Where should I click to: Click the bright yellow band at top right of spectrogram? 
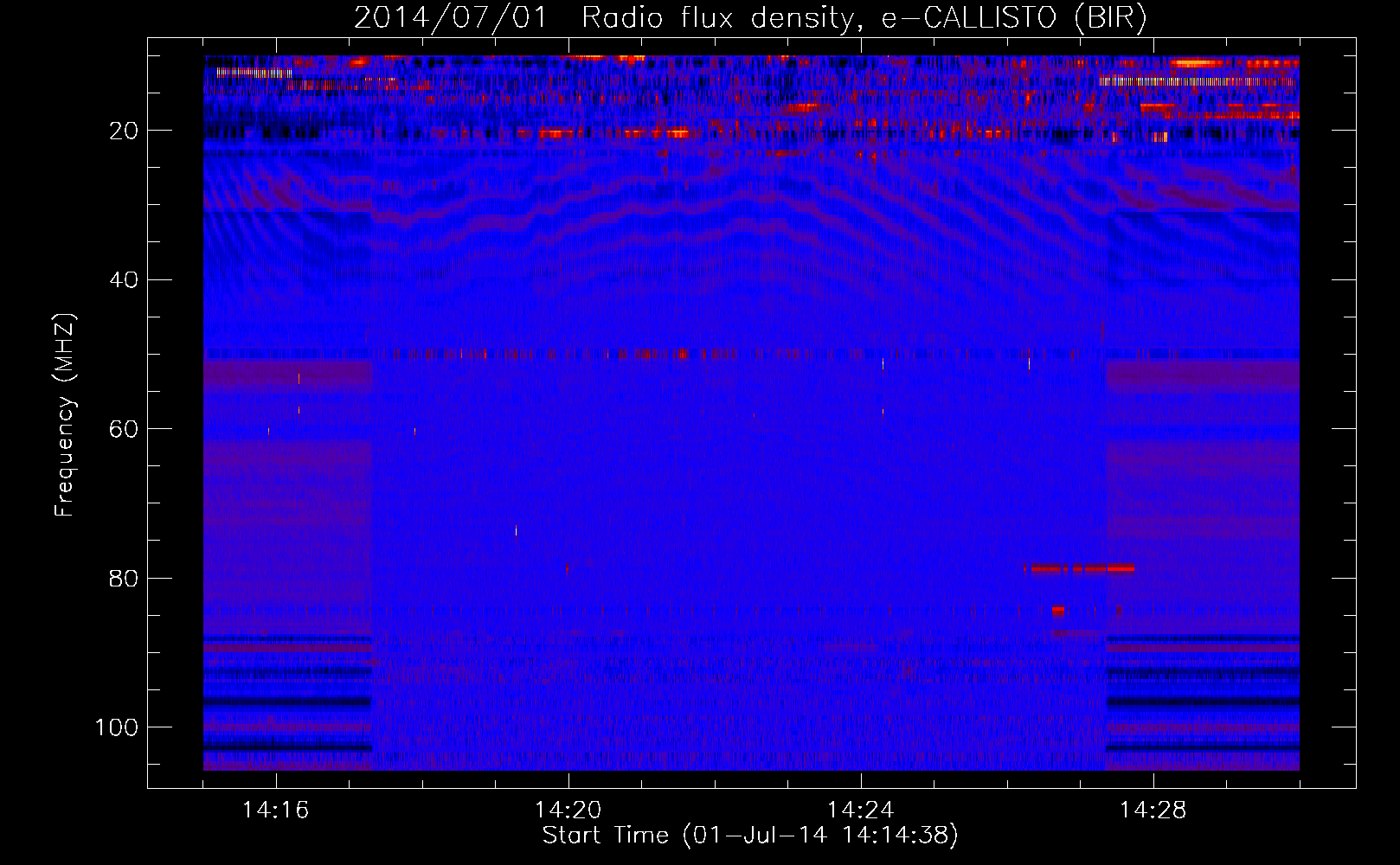pos(1198,81)
